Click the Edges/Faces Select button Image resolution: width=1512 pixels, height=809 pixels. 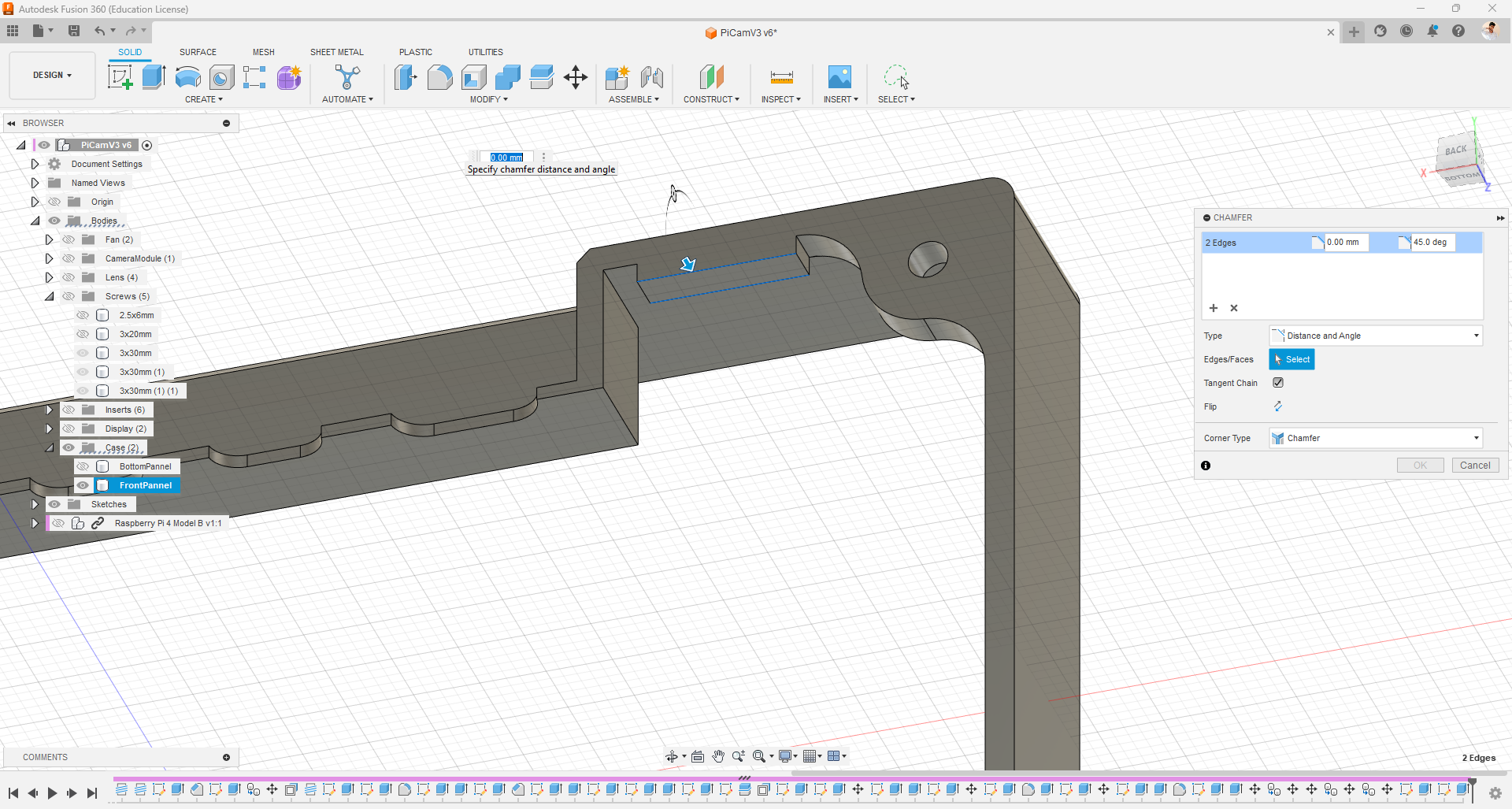point(1291,359)
